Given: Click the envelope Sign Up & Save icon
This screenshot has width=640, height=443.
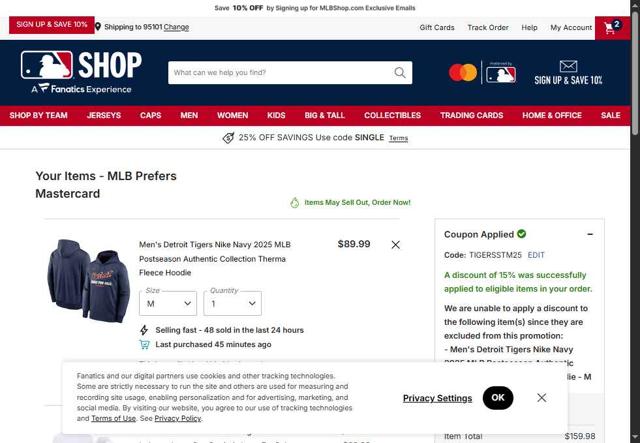Looking at the screenshot, I should pyautogui.click(x=568, y=66).
